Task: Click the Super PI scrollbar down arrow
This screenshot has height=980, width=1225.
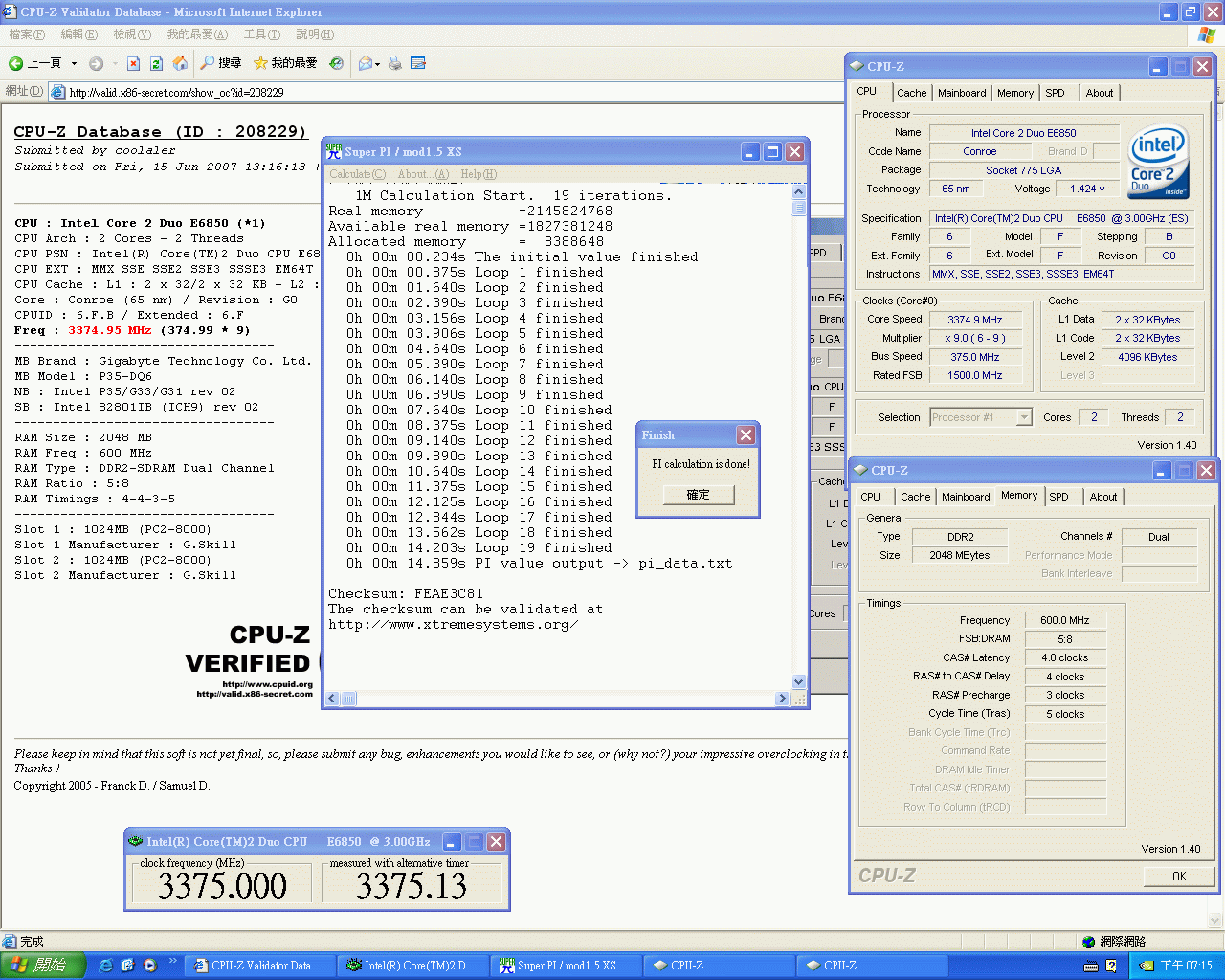Action: tap(799, 681)
